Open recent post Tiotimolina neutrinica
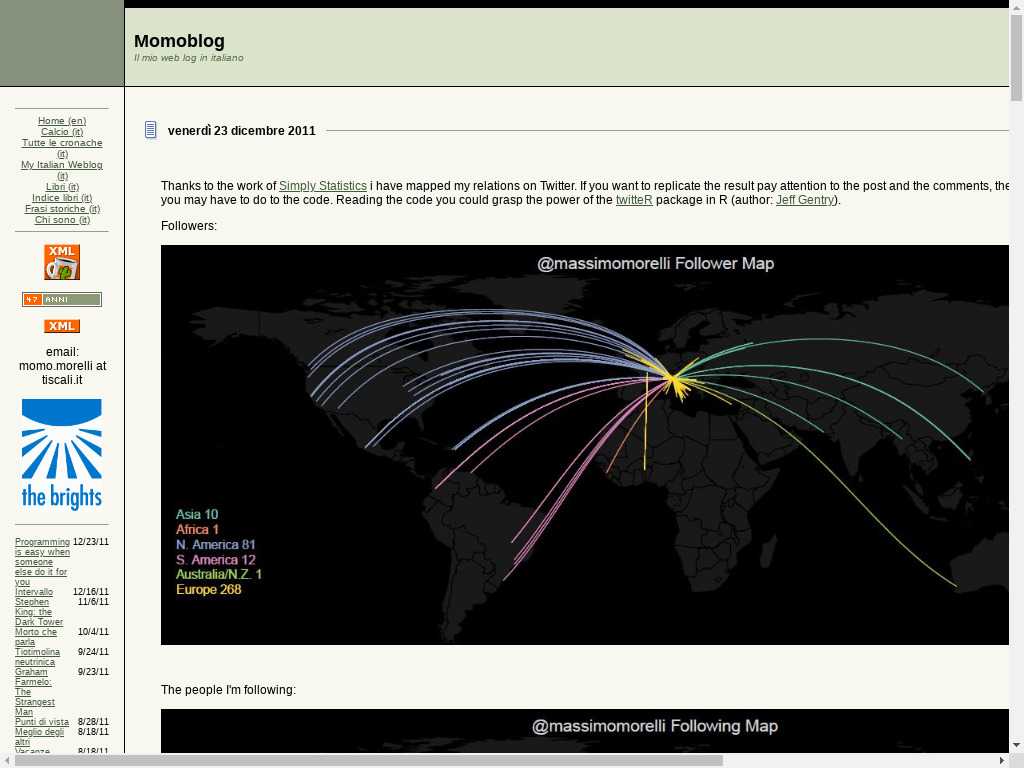This screenshot has height=768, width=1024. pyautogui.click(x=37, y=657)
